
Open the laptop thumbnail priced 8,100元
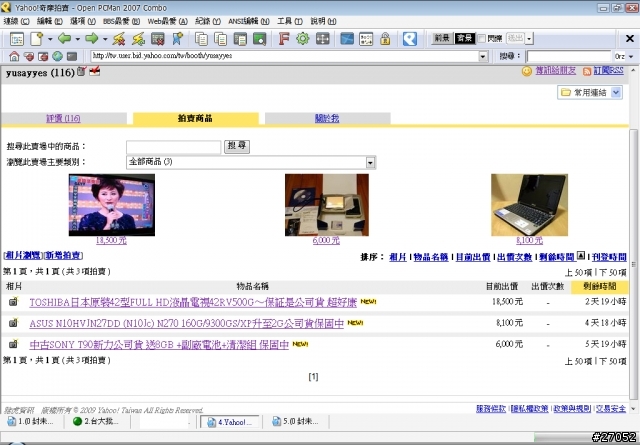[x=529, y=205]
